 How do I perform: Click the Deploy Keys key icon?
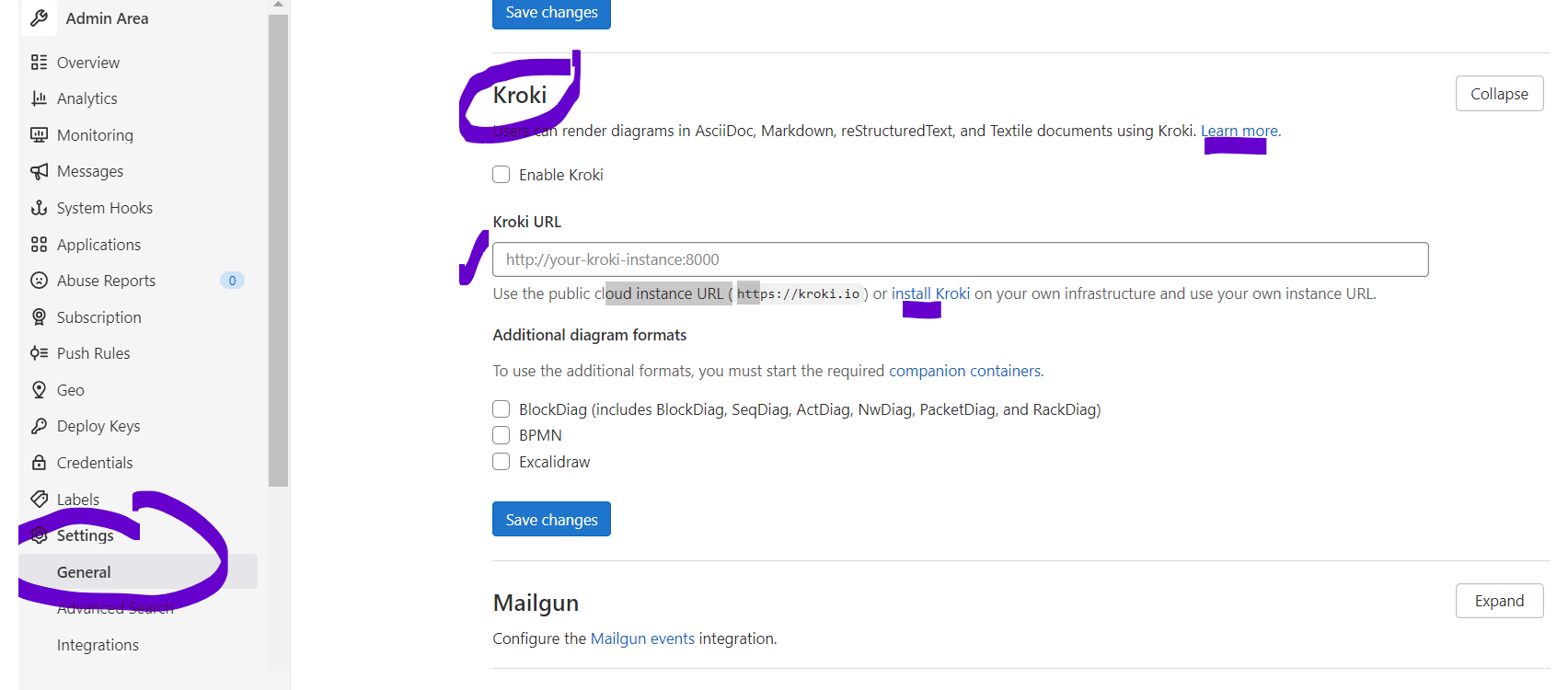[x=39, y=426]
